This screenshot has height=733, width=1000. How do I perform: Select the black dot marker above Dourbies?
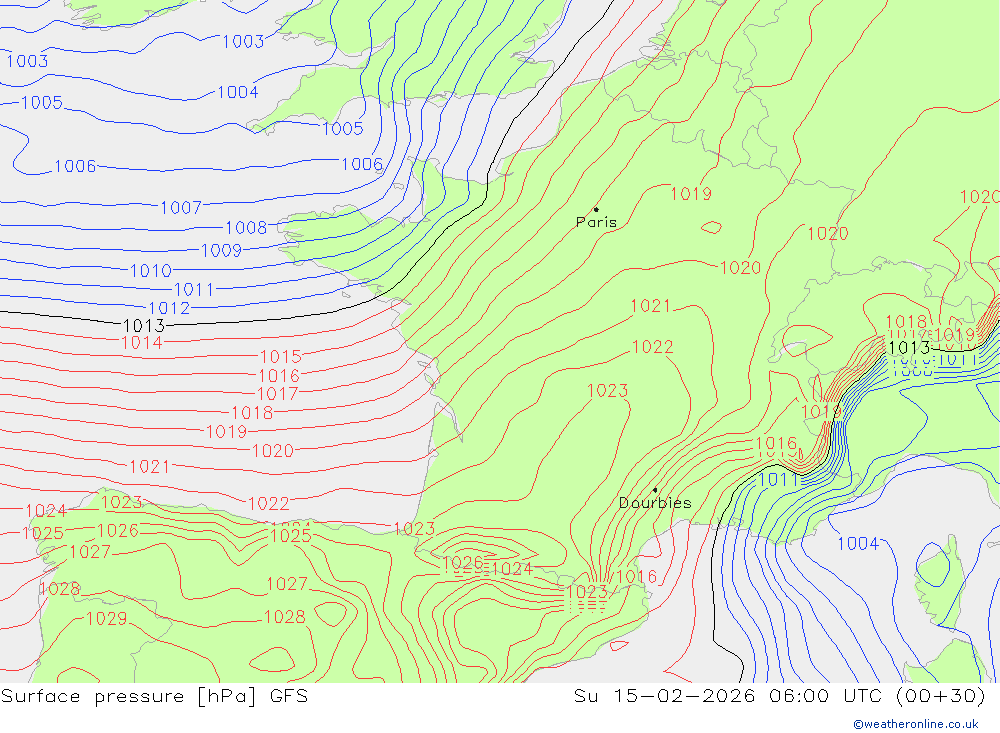coord(655,490)
